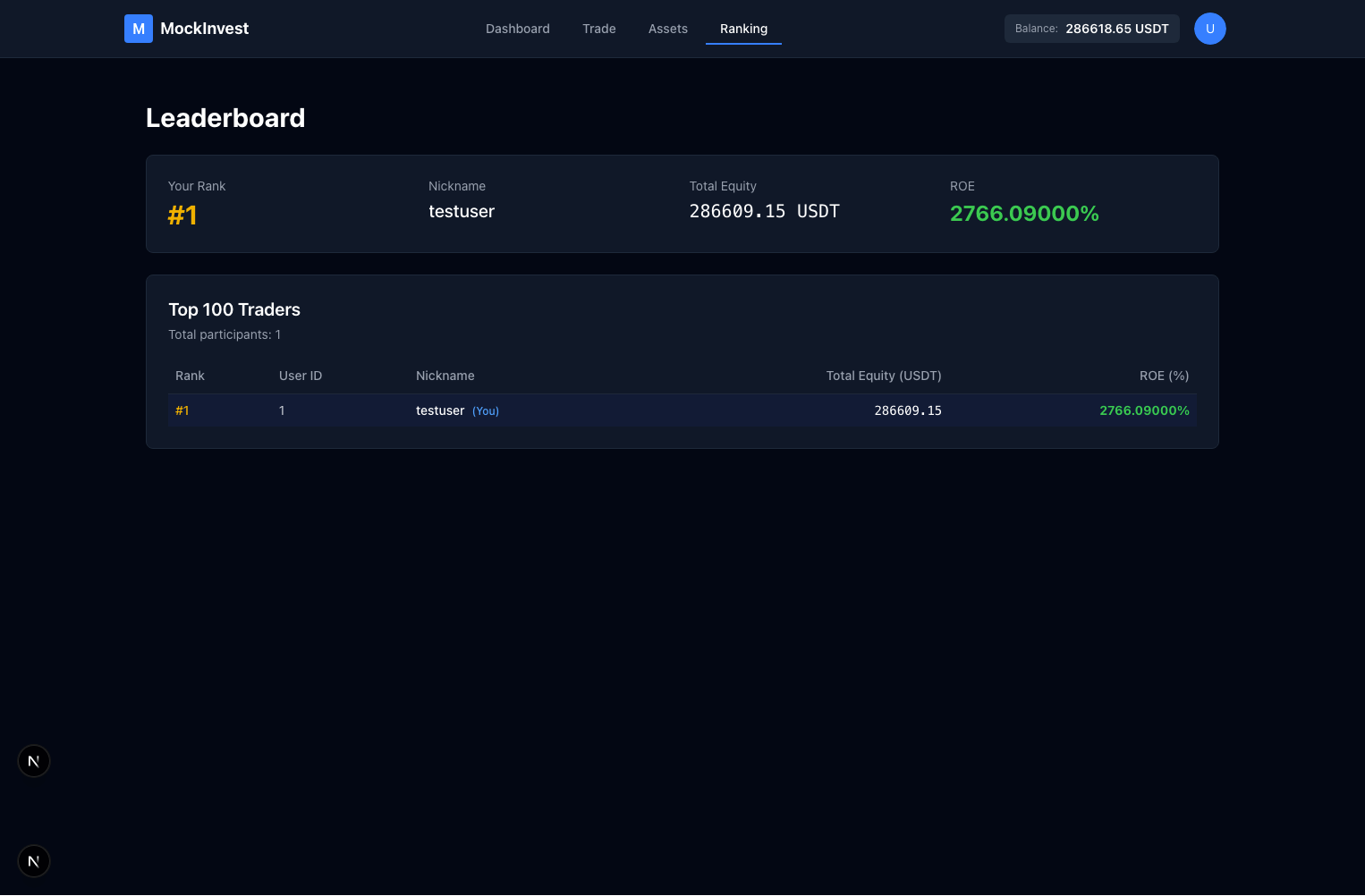Open the Trade page
This screenshot has width=1365, height=896.
[598, 29]
